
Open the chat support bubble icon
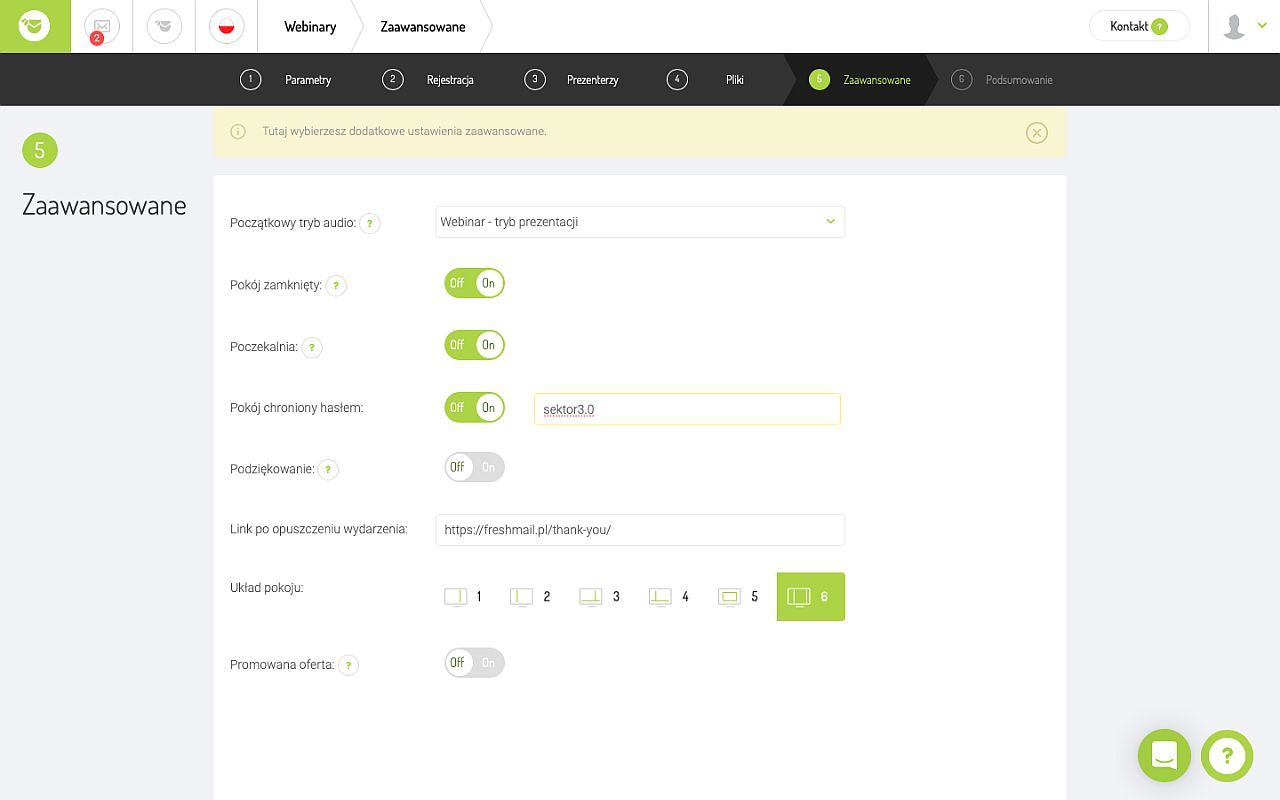coord(1164,755)
